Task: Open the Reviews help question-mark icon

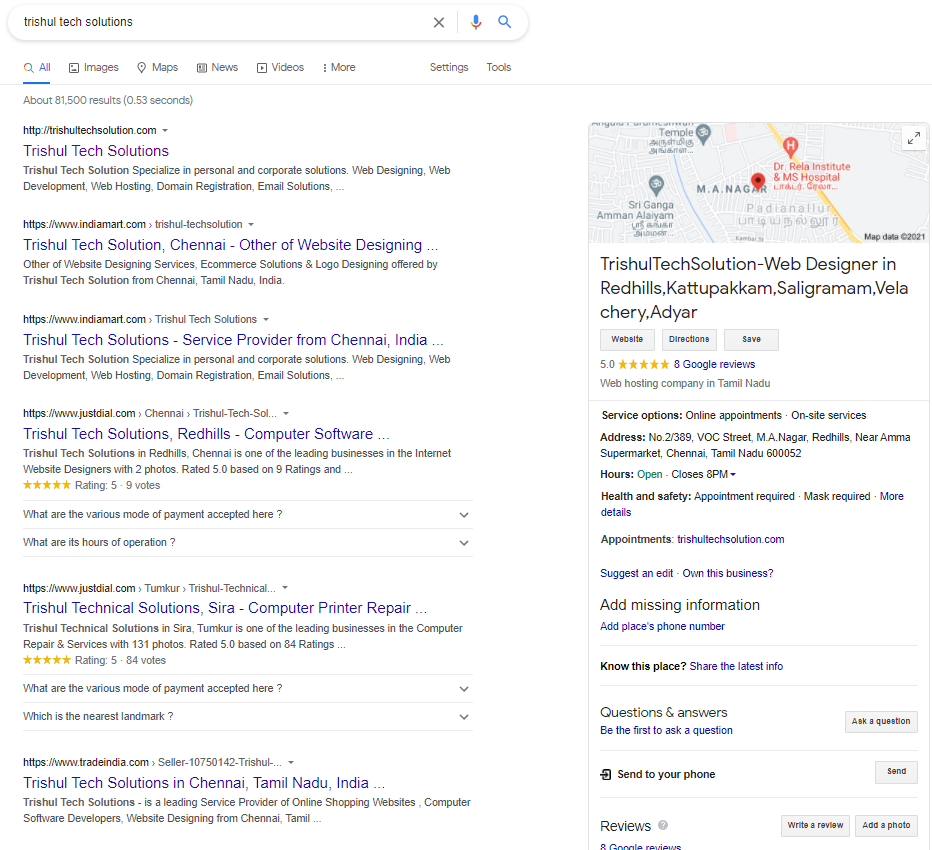Action: [663, 825]
